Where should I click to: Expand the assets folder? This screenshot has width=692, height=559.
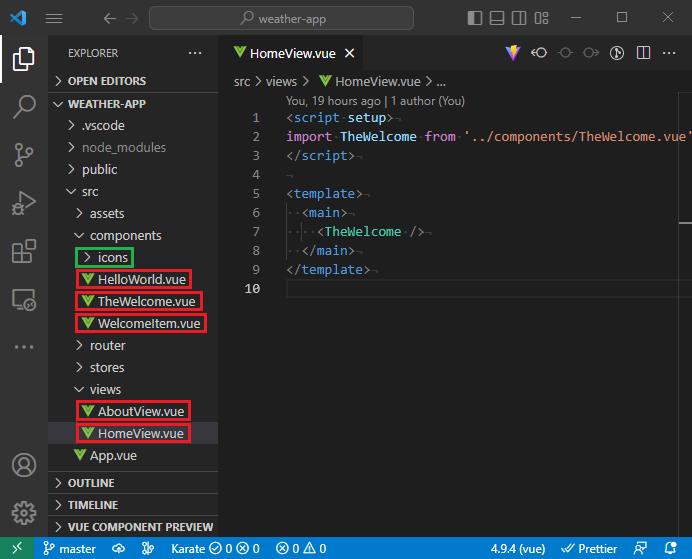click(x=133, y=214)
